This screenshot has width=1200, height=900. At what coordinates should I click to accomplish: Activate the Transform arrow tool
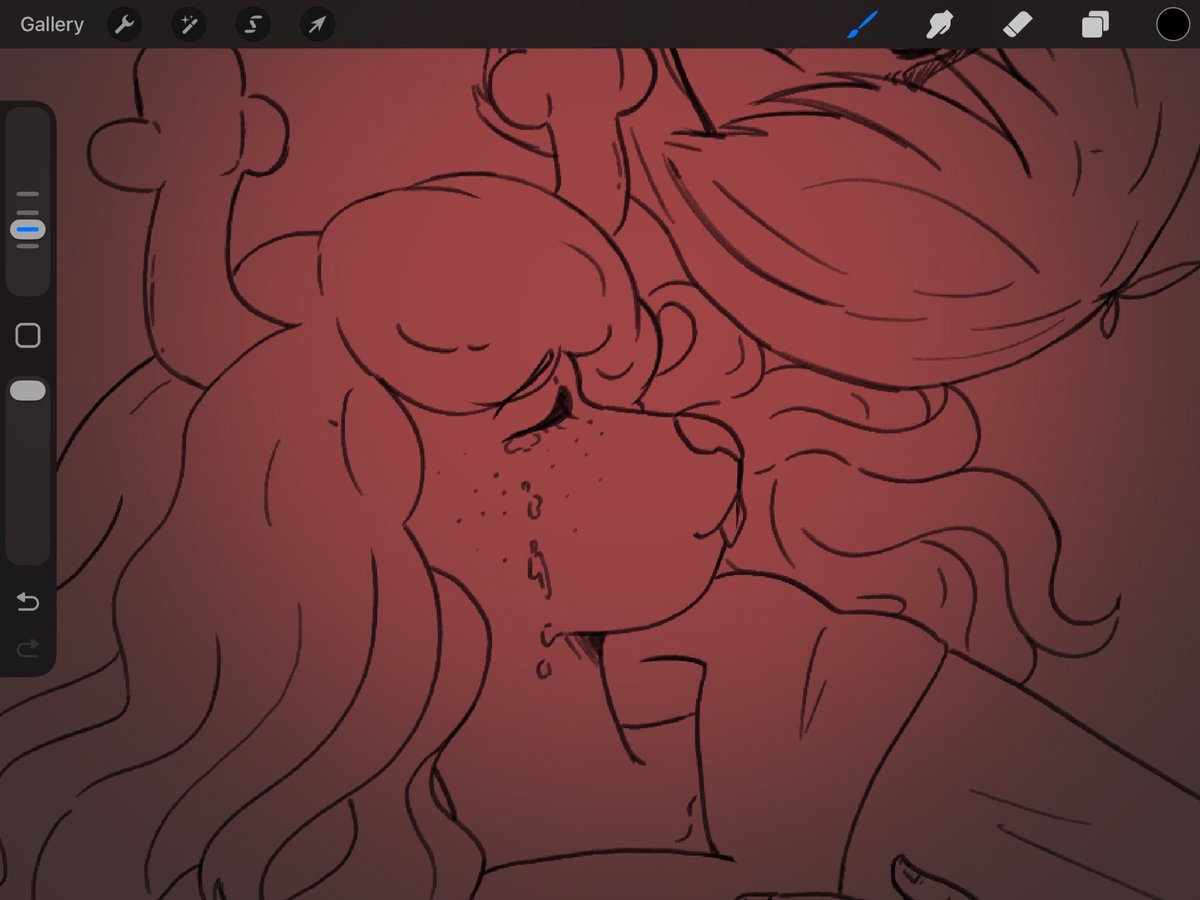coord(317,24)
